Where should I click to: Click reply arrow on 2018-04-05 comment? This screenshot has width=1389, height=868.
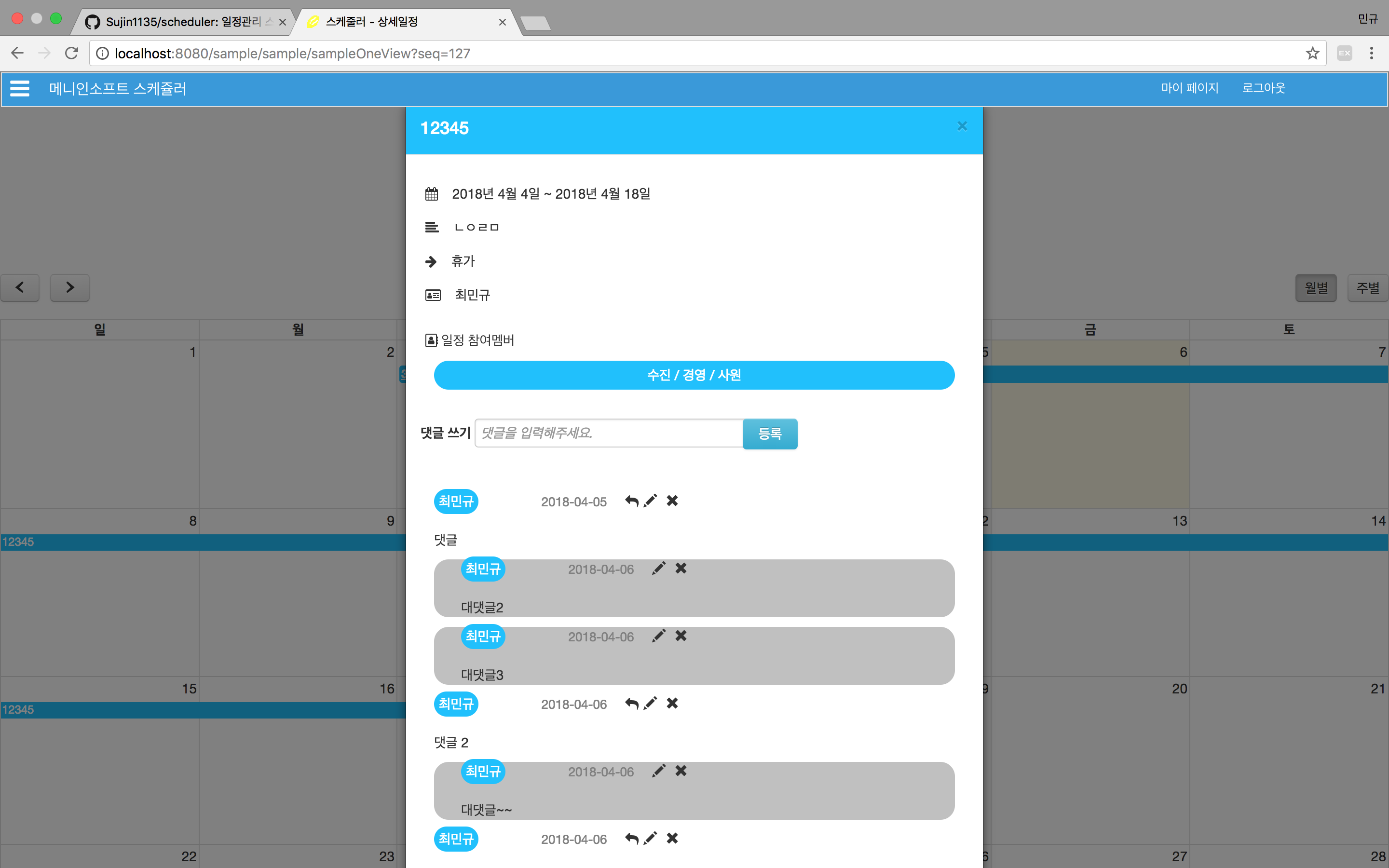pyautogui.click(x=631, y=501)
